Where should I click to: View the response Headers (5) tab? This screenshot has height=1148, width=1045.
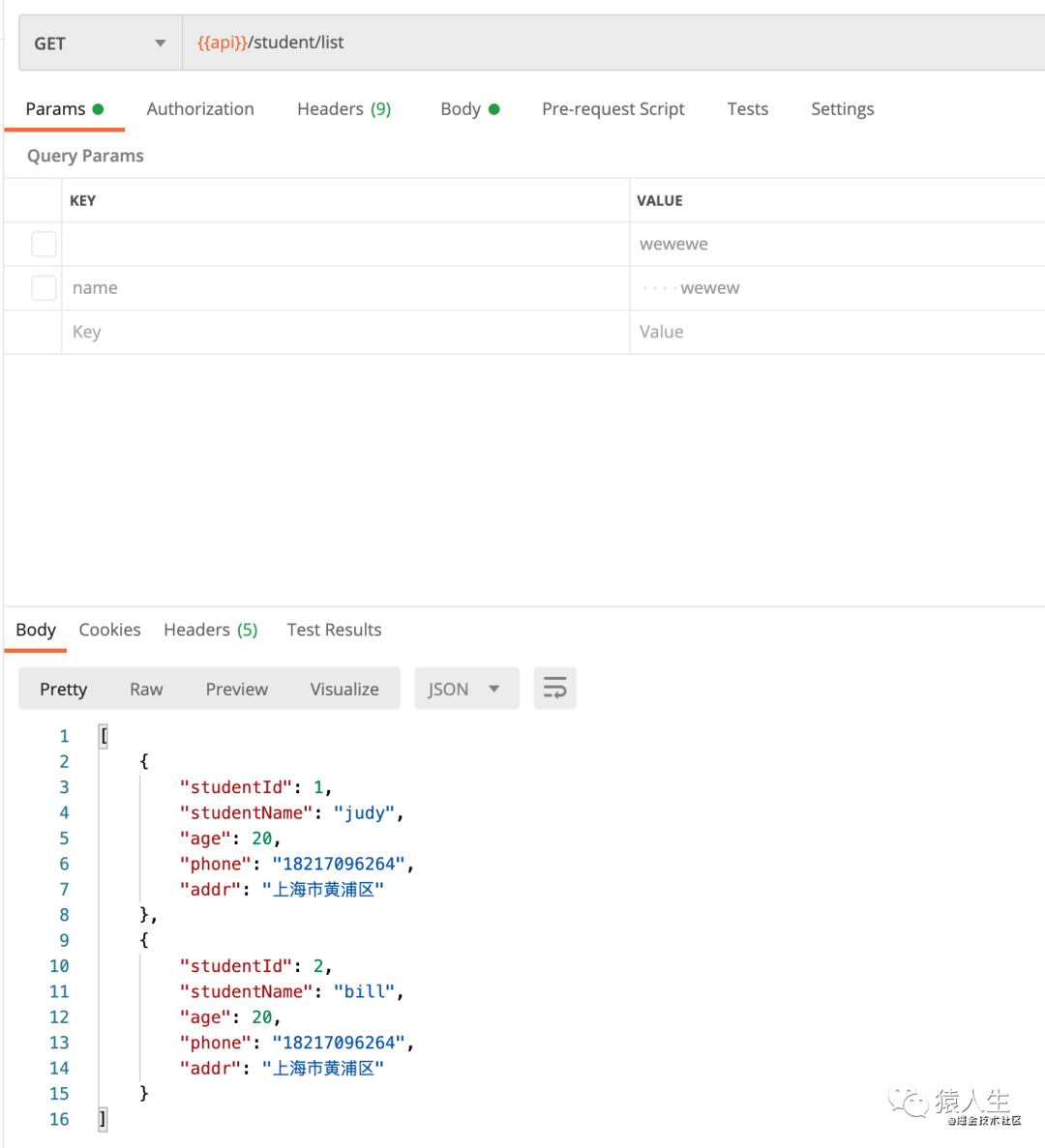coord(210,630)
